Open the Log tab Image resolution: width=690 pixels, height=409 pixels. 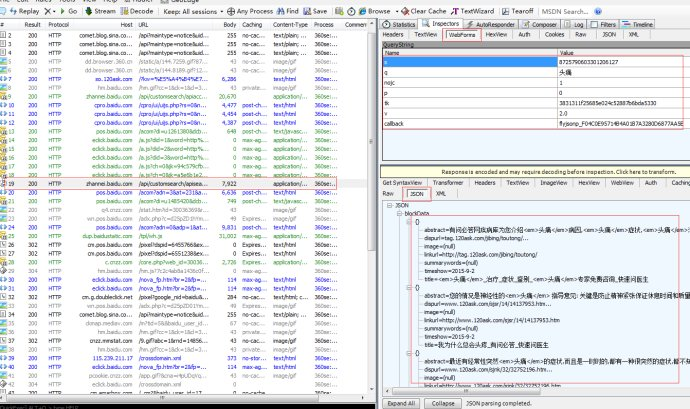coord(575,24)
